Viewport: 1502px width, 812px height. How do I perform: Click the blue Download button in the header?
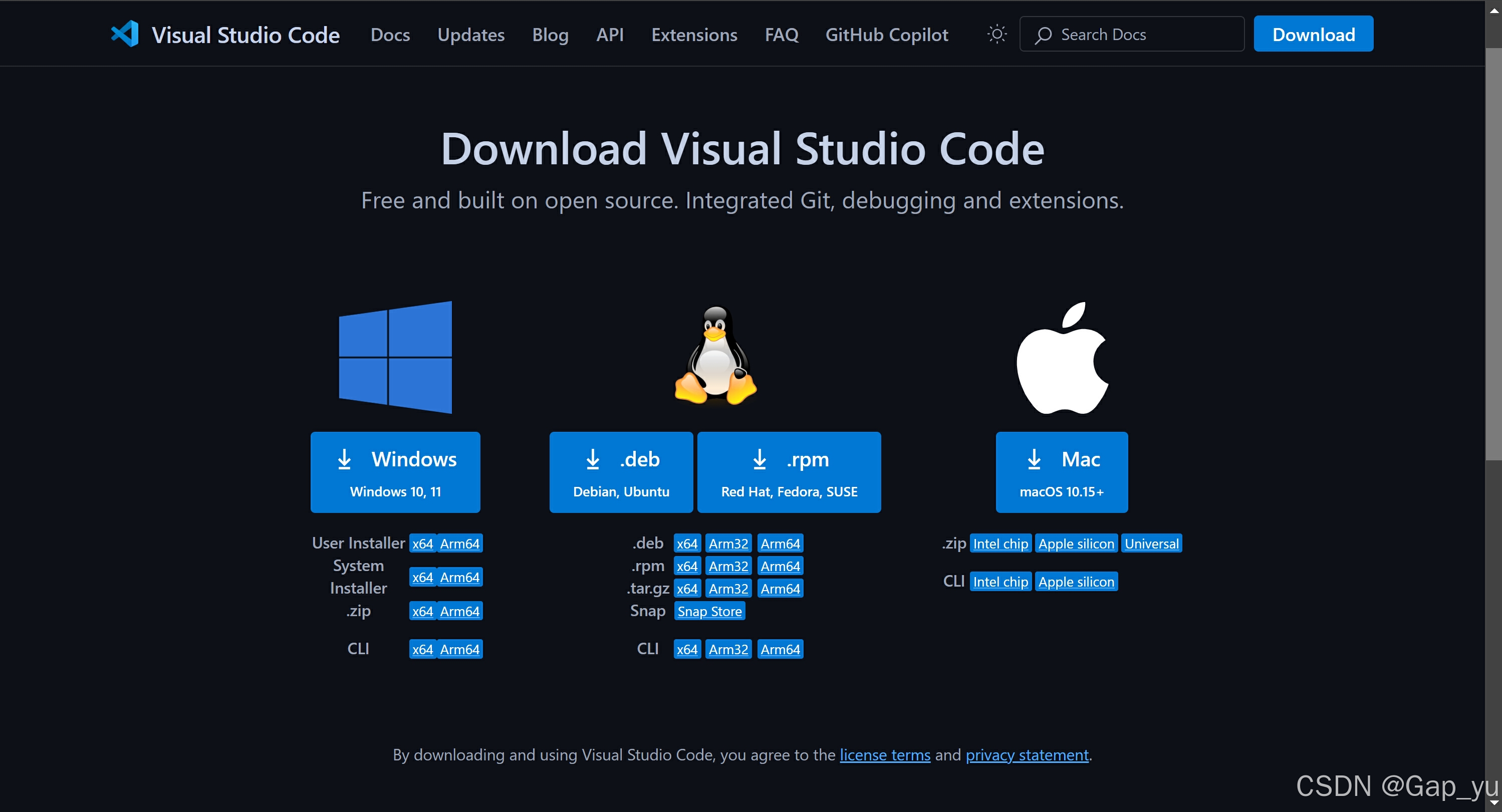1313,34
